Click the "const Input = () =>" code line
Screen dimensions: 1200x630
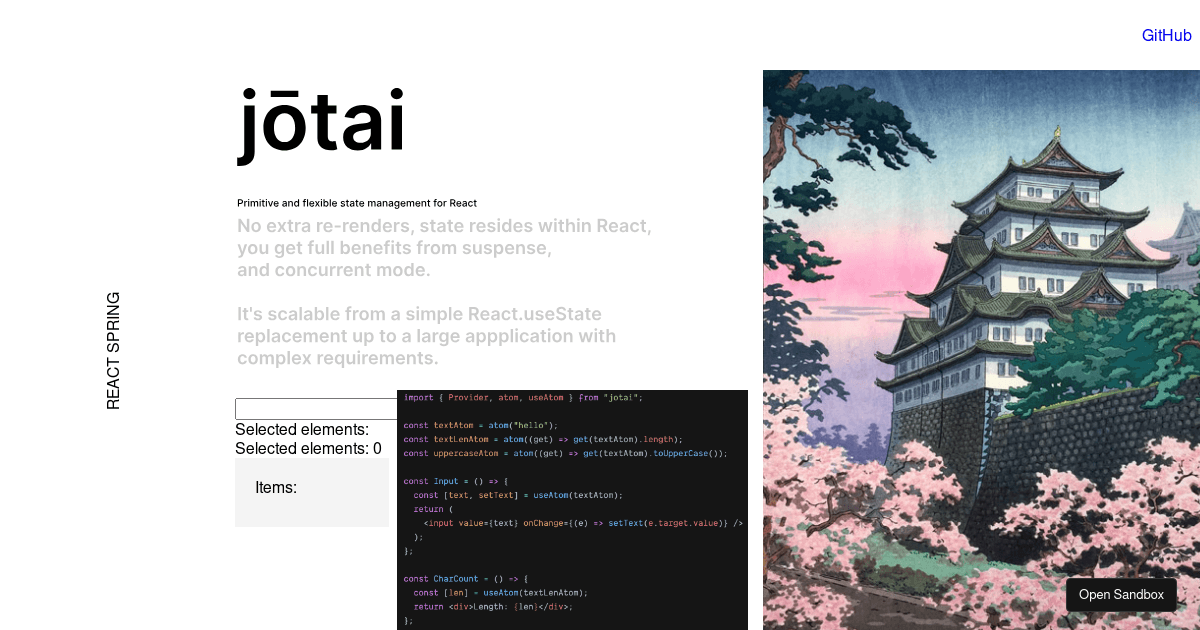[456, 481]
